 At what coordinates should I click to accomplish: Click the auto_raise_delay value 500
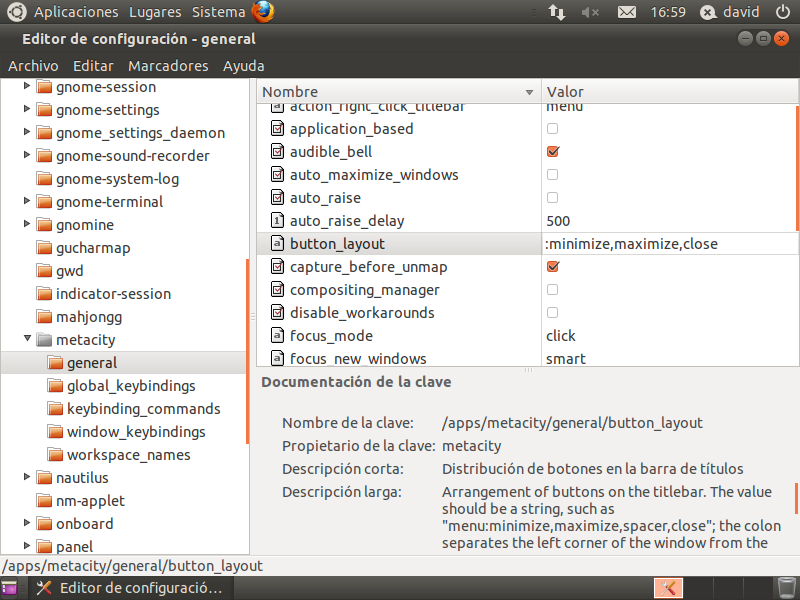558,221
